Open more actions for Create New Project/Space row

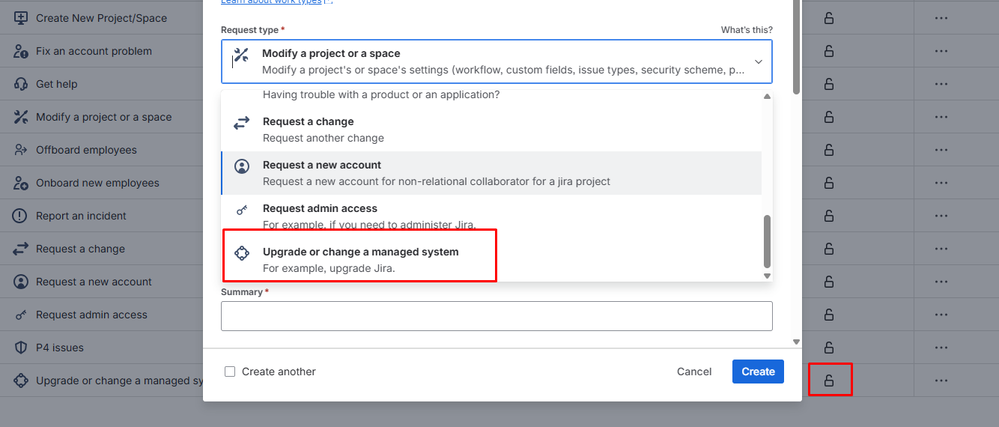point(941,18)
